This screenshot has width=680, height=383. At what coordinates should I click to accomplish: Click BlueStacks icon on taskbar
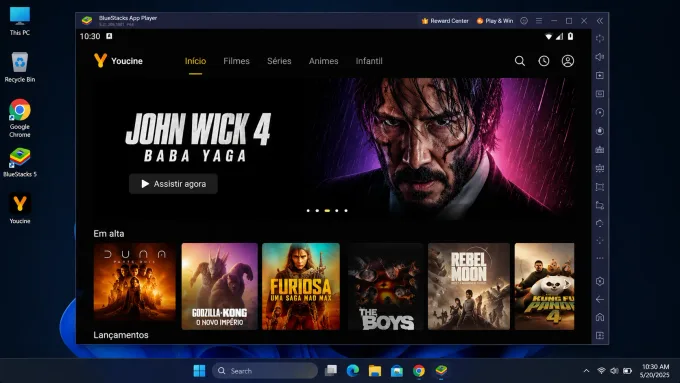[x=441, y=371]
